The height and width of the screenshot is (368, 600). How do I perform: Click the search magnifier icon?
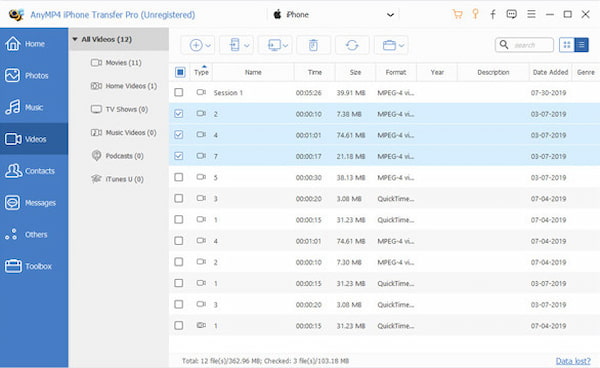pyautogui.click(x=504, y=45)
